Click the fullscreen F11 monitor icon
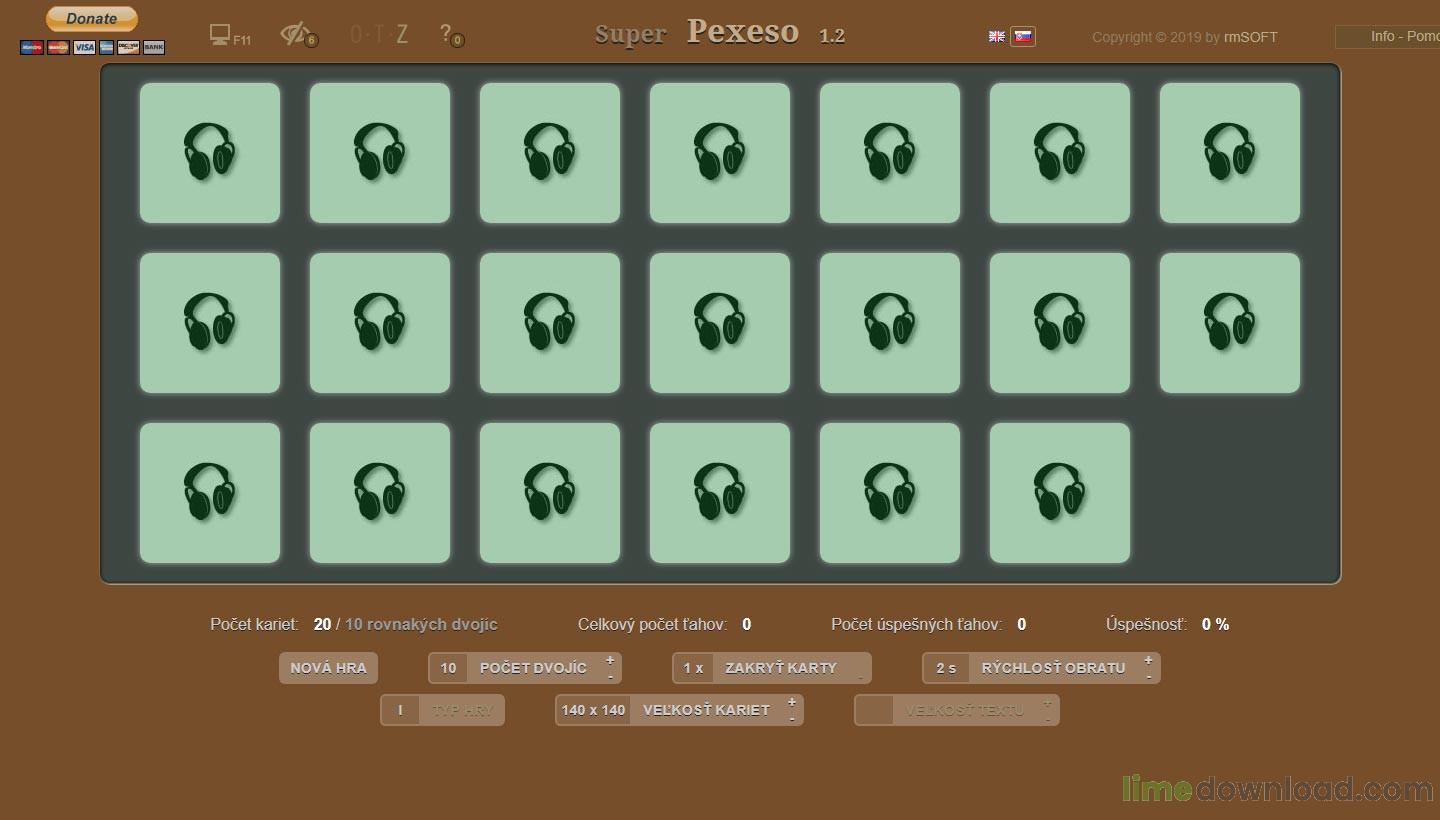 point(220,35)
